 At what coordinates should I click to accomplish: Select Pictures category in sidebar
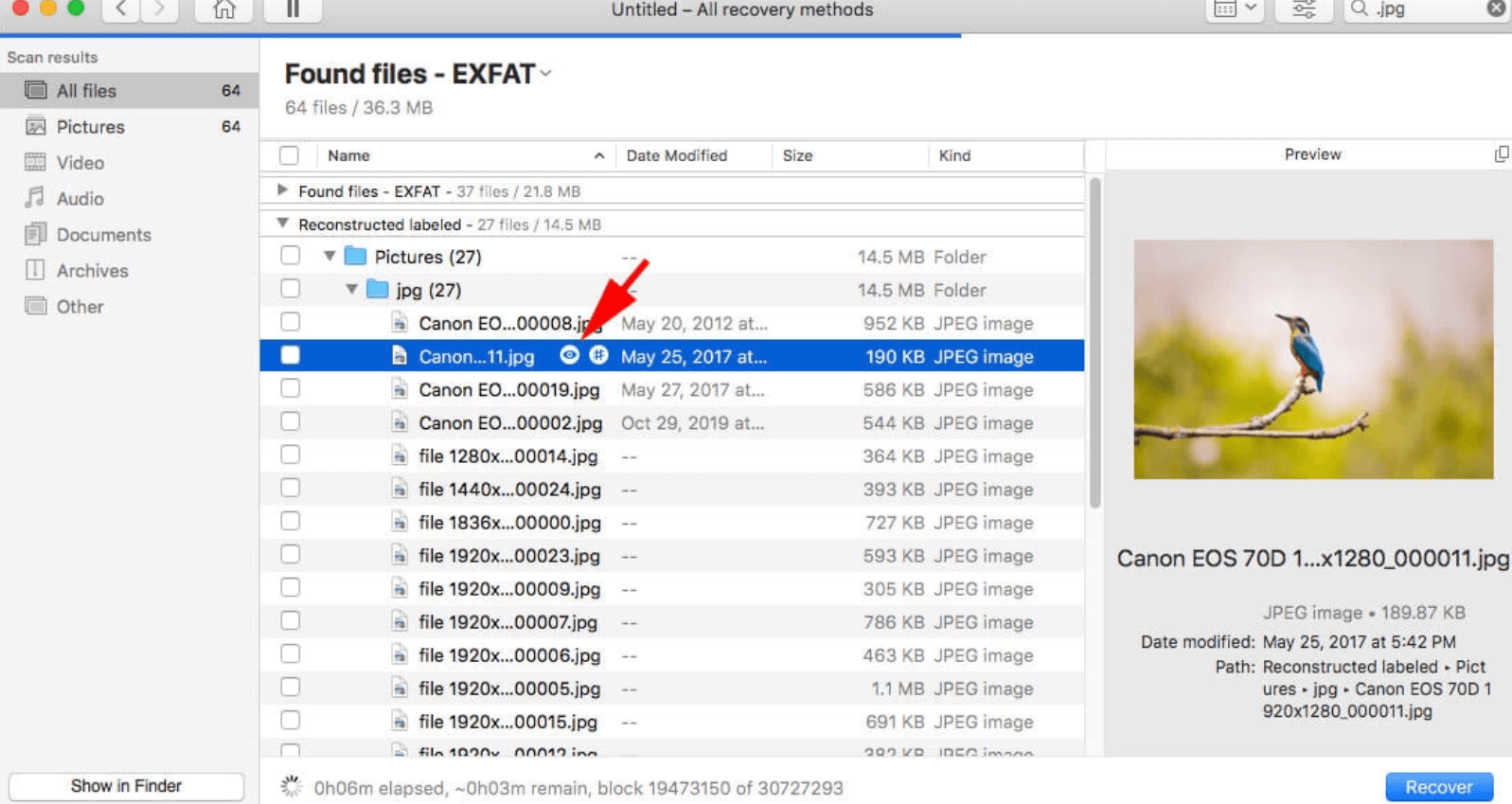(130, 127)
